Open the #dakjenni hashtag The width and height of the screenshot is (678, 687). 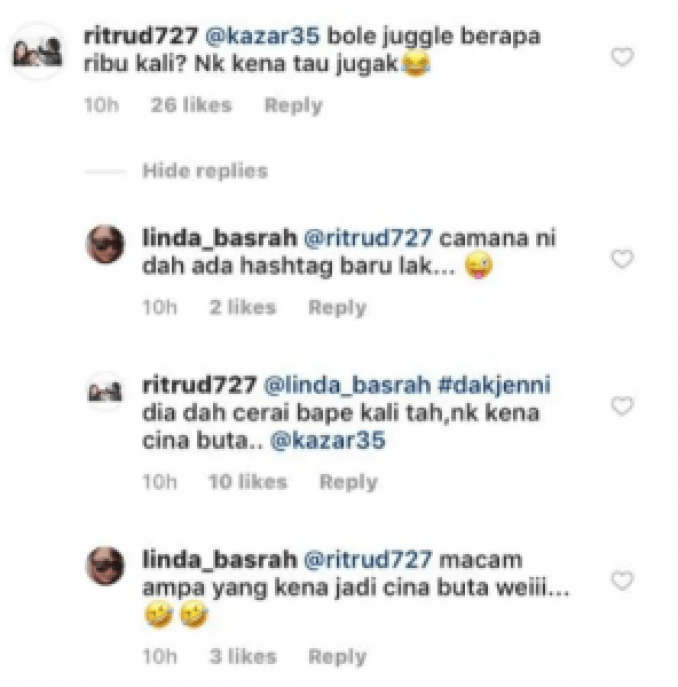[494, 385]
